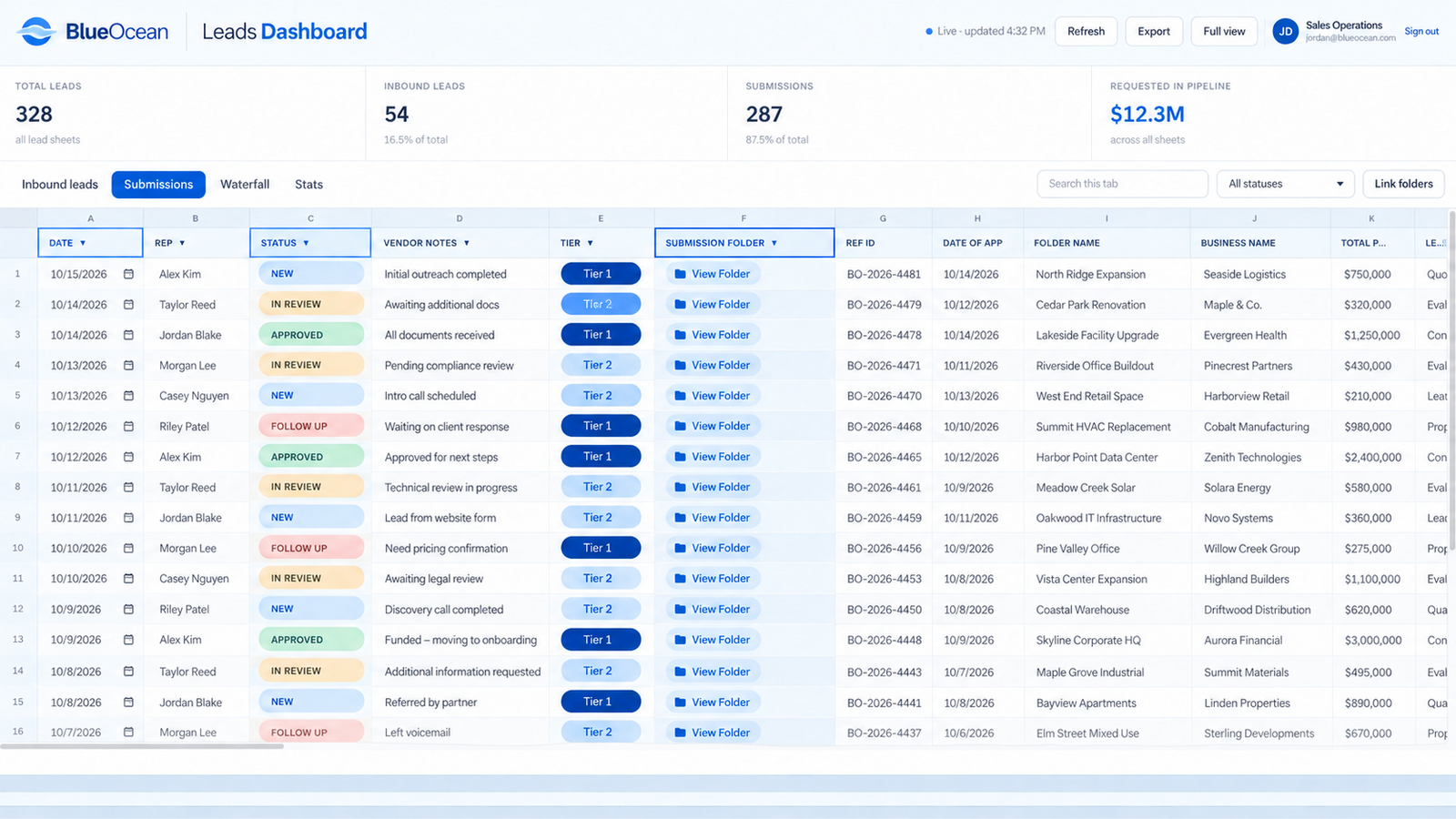This screenshot has height=819, width=1456.
Task: Click in the Search this tab field
Action: [1122, 184]
